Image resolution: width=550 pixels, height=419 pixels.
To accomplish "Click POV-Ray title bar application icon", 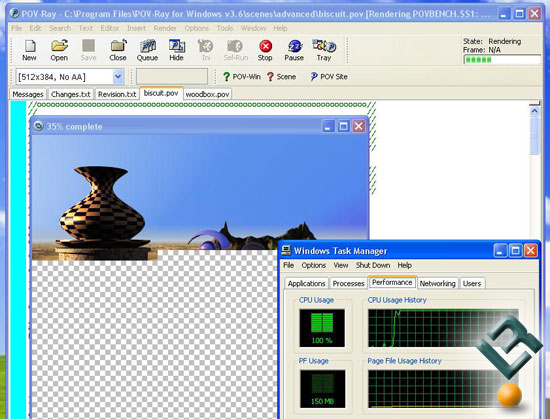I will coord(14,13).
